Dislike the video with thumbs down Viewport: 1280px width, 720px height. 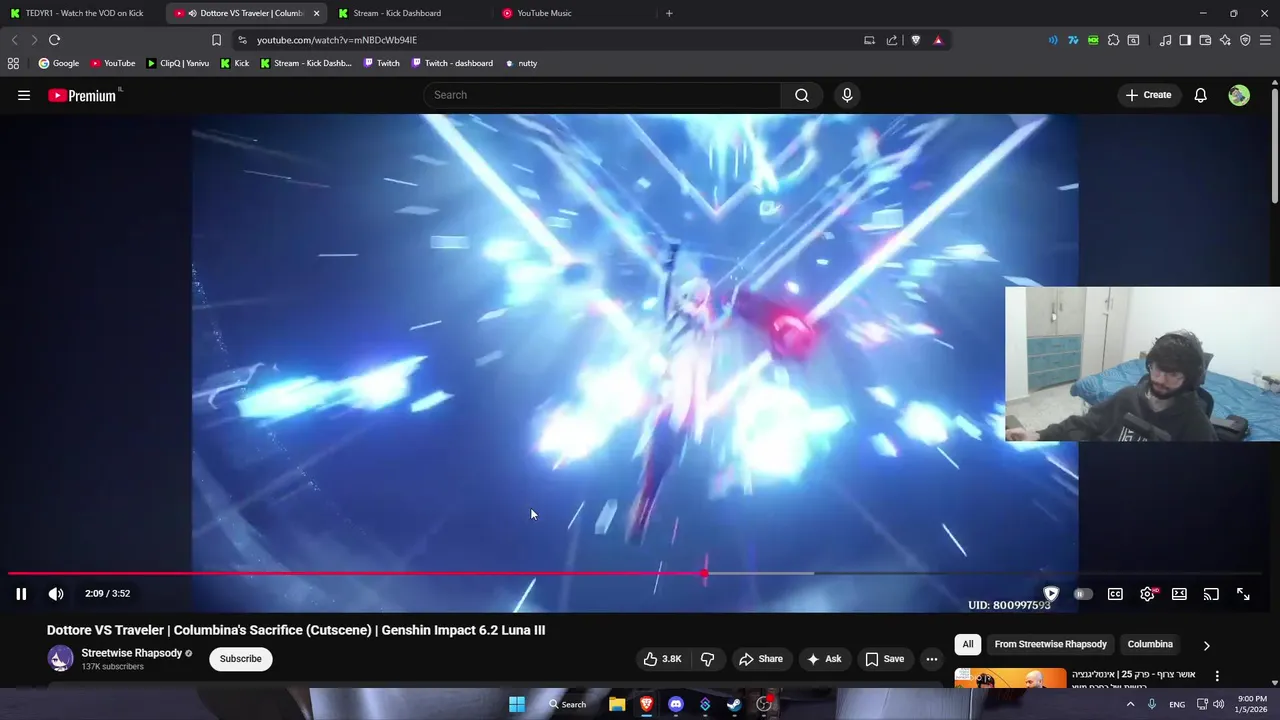tap(708, 659)
